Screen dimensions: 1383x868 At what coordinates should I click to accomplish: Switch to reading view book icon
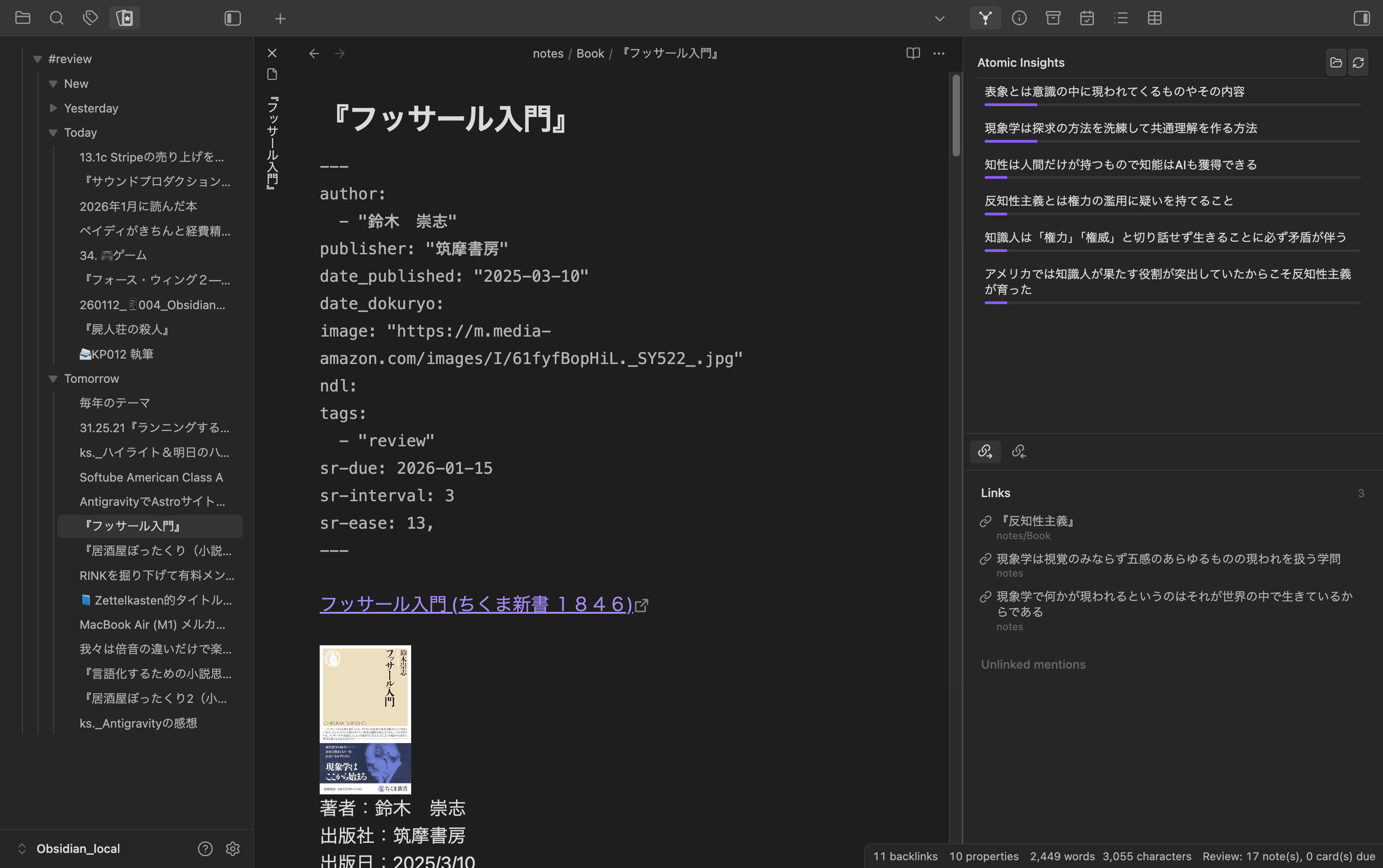(x=913, y=54)
